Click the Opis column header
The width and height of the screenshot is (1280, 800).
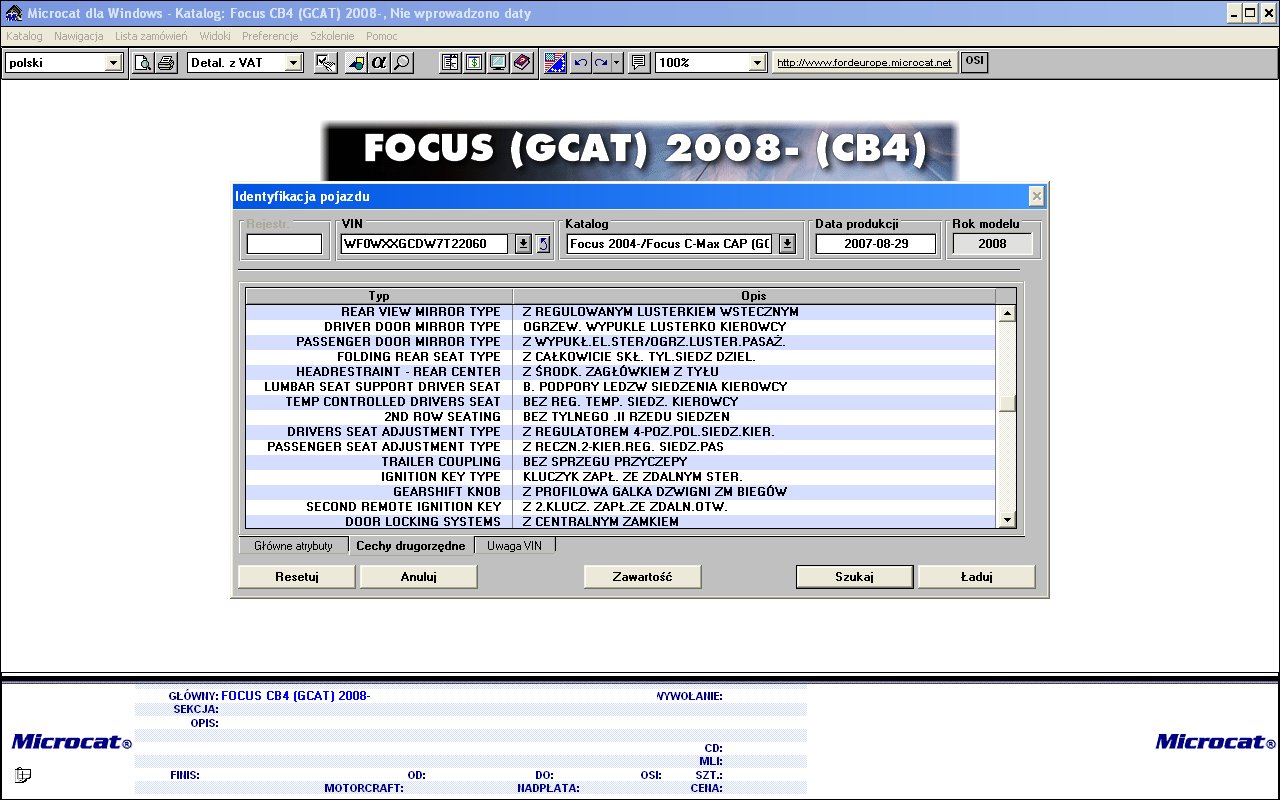click(754, 296)
